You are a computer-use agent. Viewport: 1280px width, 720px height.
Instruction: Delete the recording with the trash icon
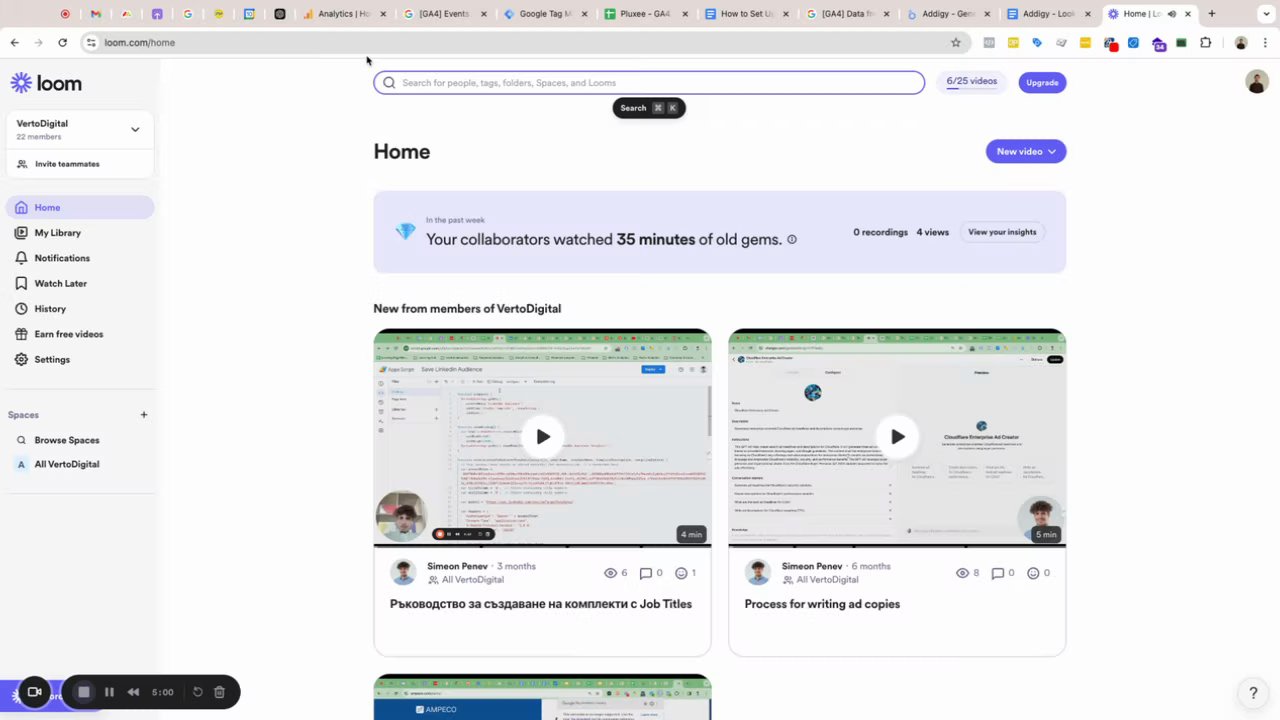click(x=220, y=692)
